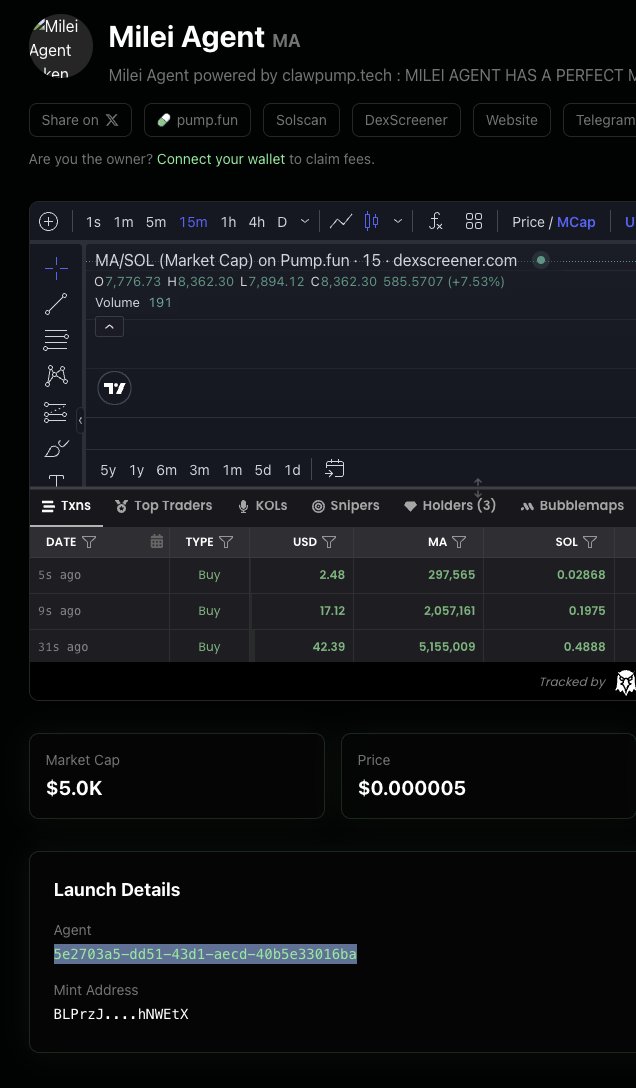The height and width of the screenshot is (1088, 636).
Task: Open the Txns tab
Action: [x=67, y=506]
